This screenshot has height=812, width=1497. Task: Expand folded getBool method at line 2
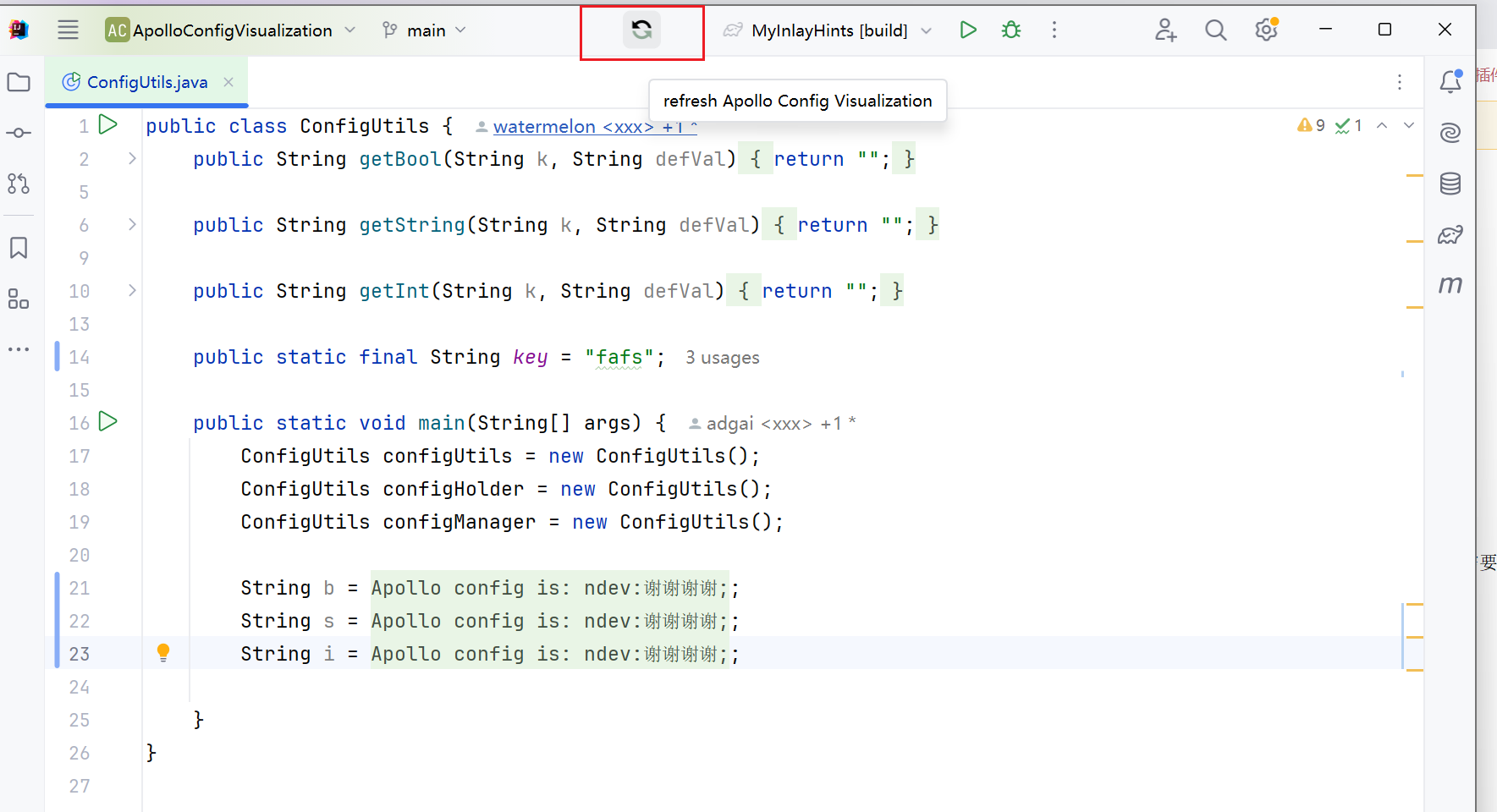coord(132,158)
